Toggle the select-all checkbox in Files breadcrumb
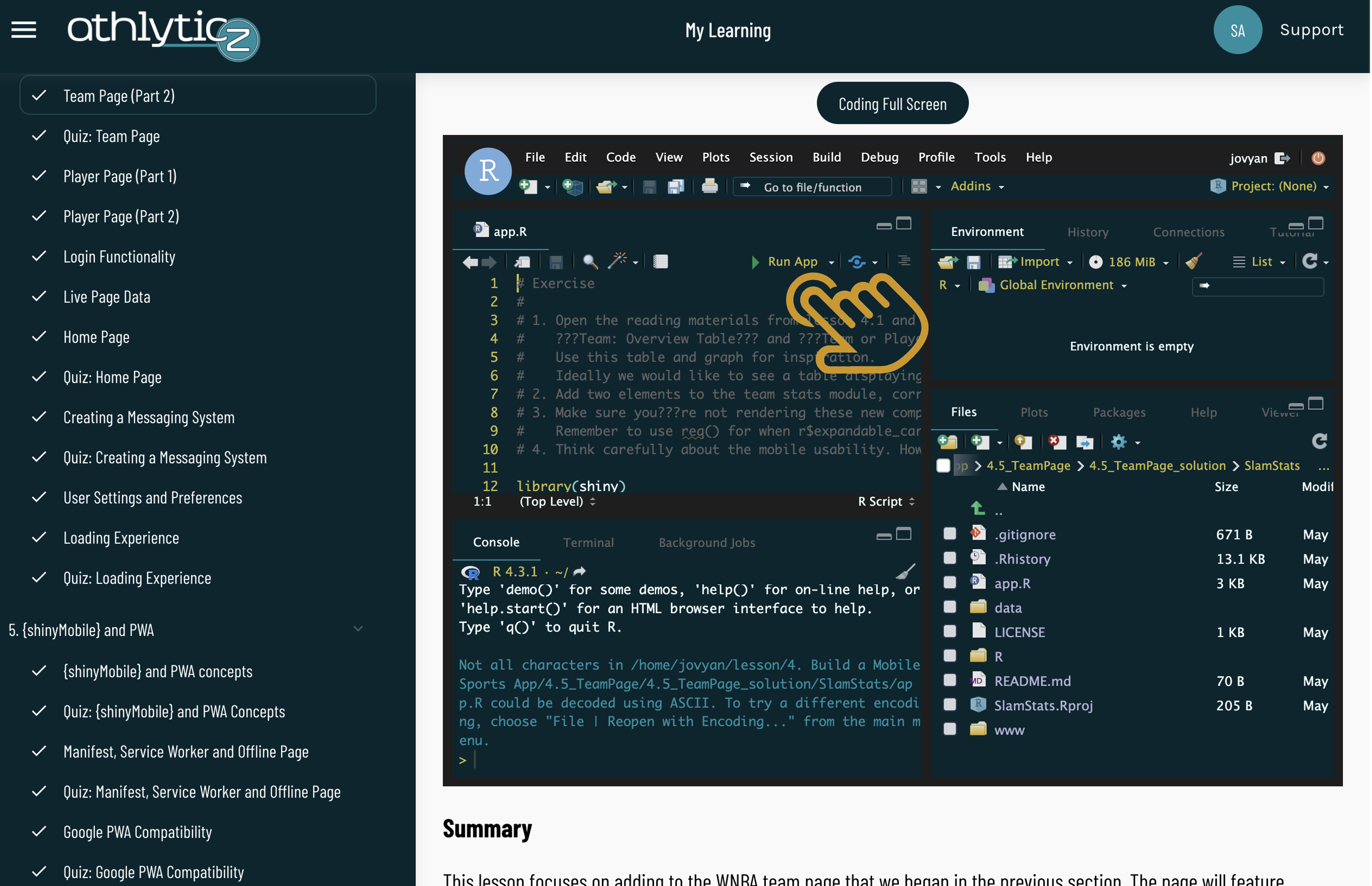The height and width of the screenshot is (886, 1372). pos(944,466)
